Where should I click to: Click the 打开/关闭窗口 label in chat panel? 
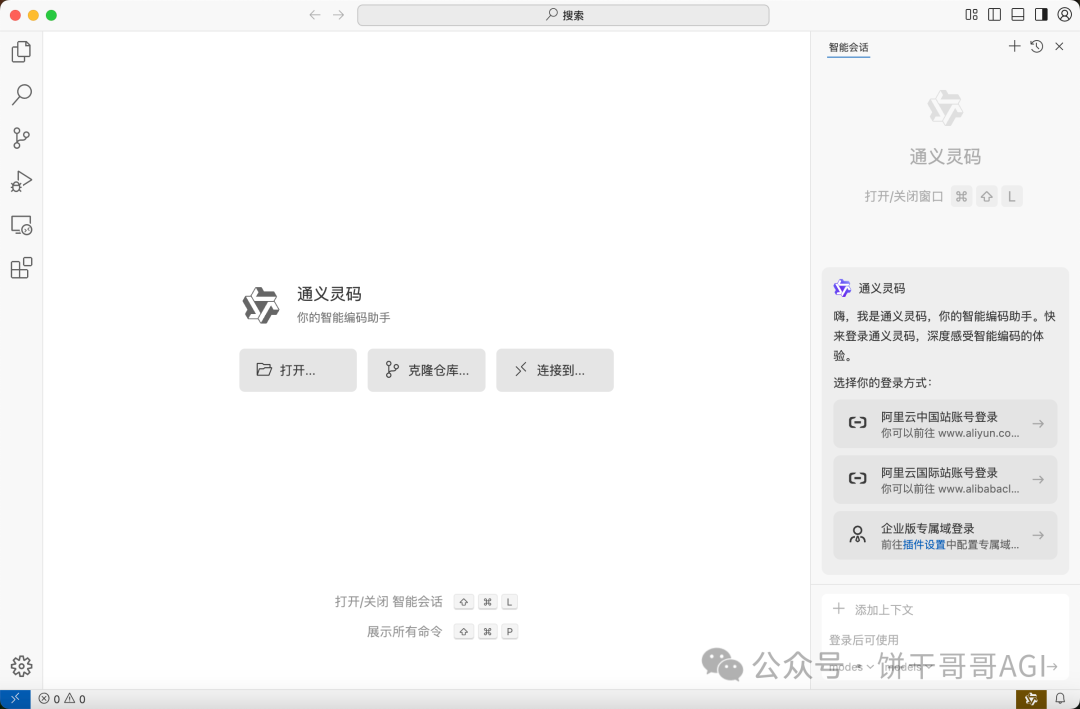coord(904,196)
